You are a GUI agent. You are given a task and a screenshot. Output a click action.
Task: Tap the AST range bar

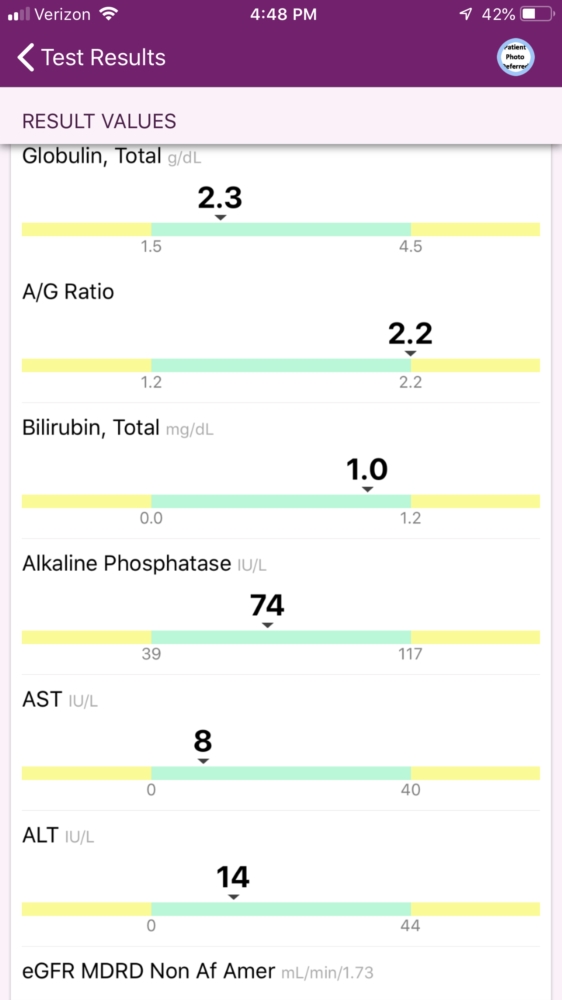(281, 773)
